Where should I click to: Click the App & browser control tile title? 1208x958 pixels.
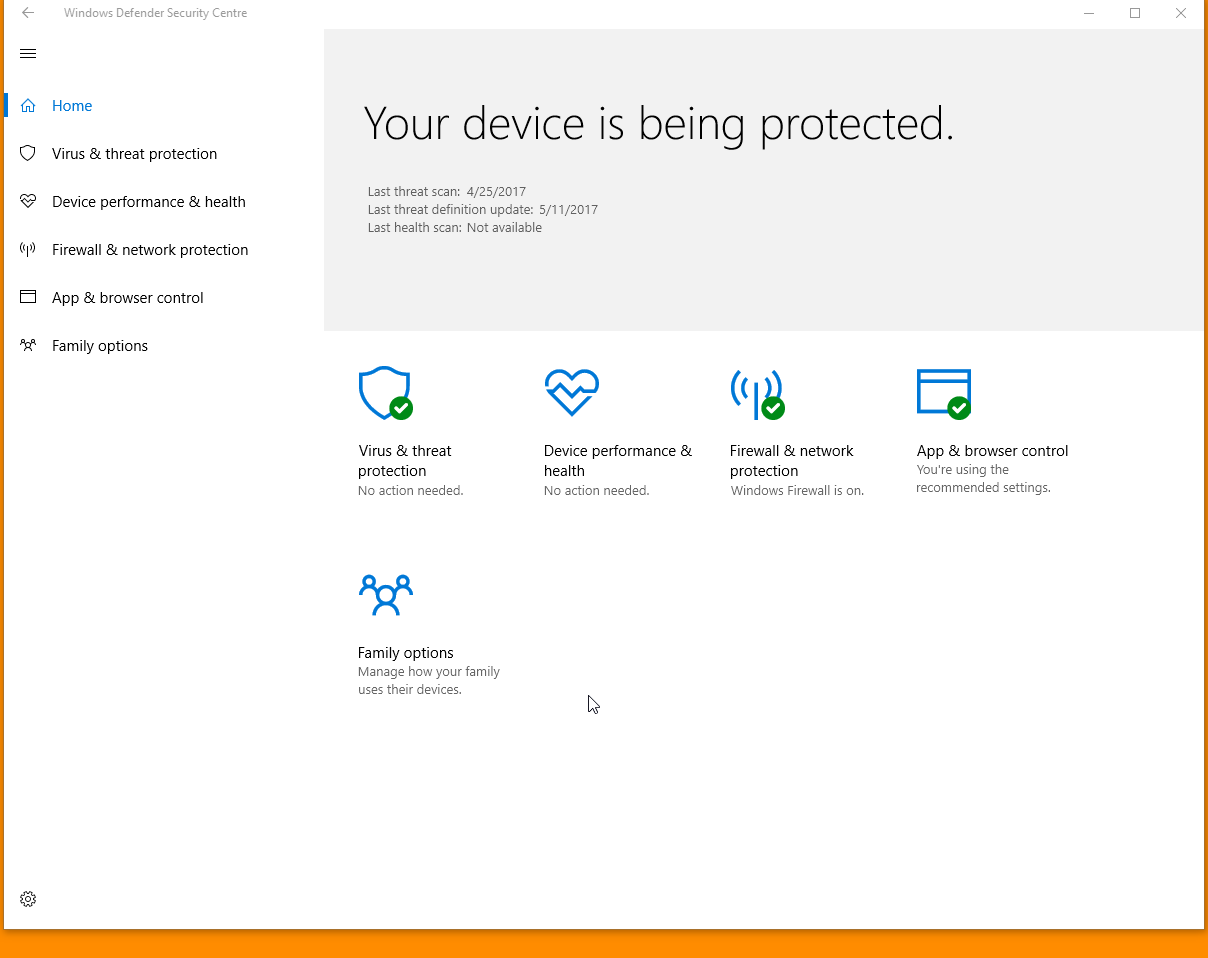(992, 451)
